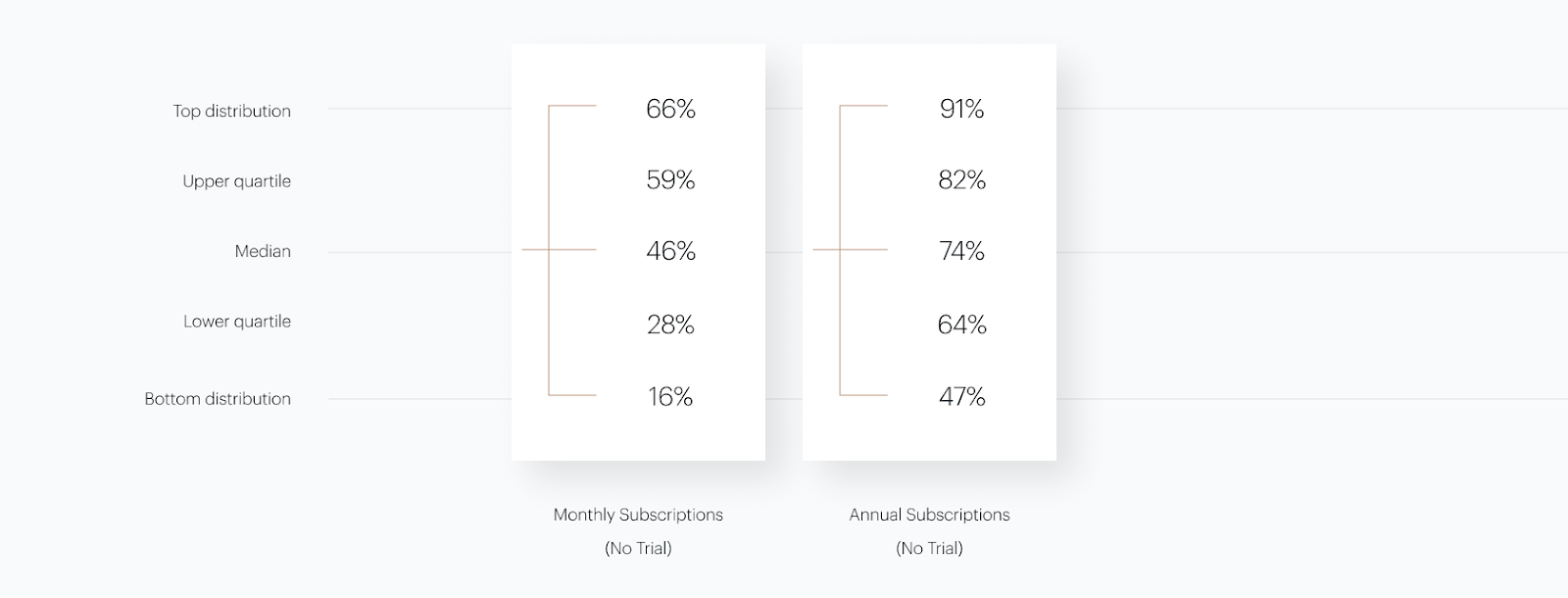Click the 47% annual bottom distribution value
The width and height of the screenshot is (1568, 598).
[x=961, y=396]
